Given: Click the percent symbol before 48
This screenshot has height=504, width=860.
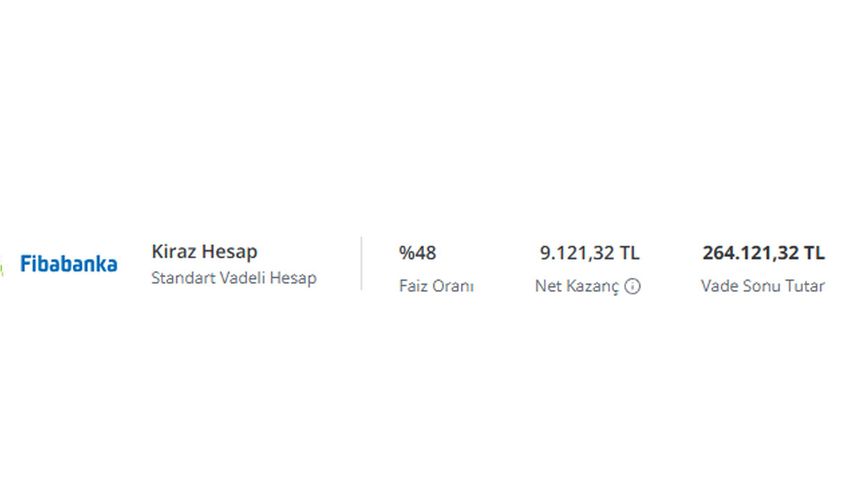Looking at the screenshot, I should pyautogui.click(x=406, y=253).
